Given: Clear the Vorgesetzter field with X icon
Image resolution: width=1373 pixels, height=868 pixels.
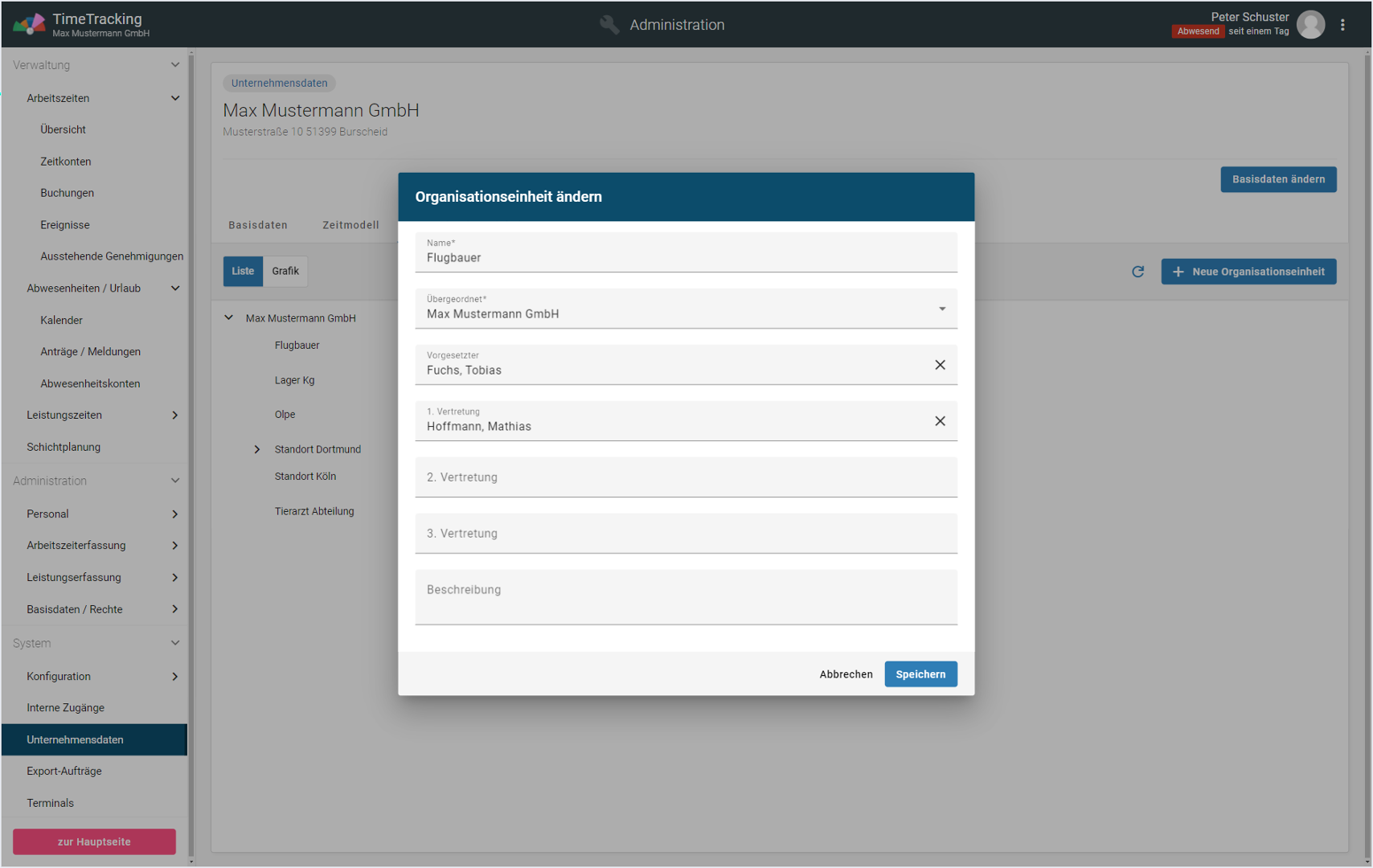Looking at the screenshot, I should (940, 365).
